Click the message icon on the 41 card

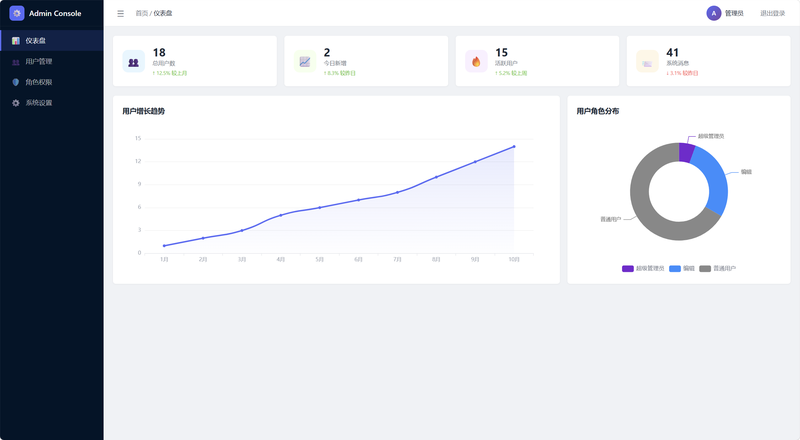647,62
